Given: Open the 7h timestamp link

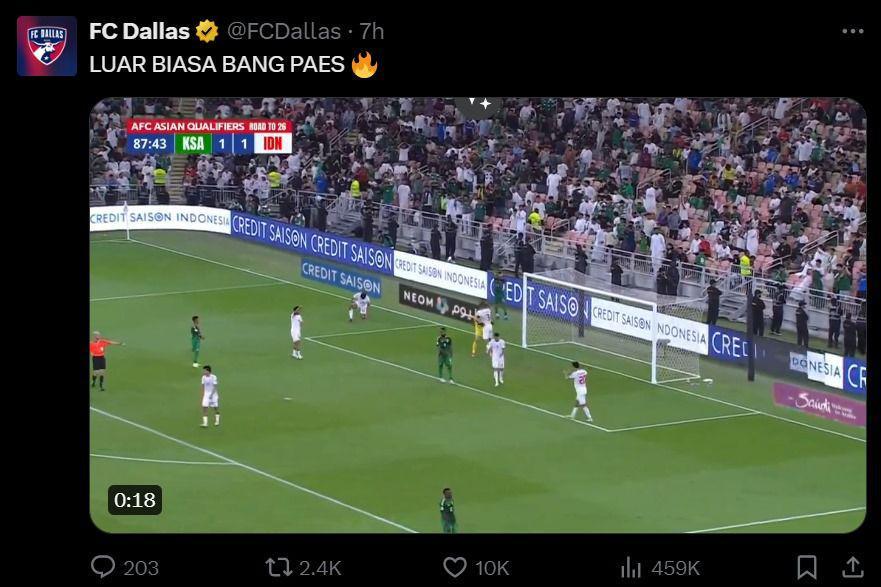Looking at the screenshot, I should point(372,31).
